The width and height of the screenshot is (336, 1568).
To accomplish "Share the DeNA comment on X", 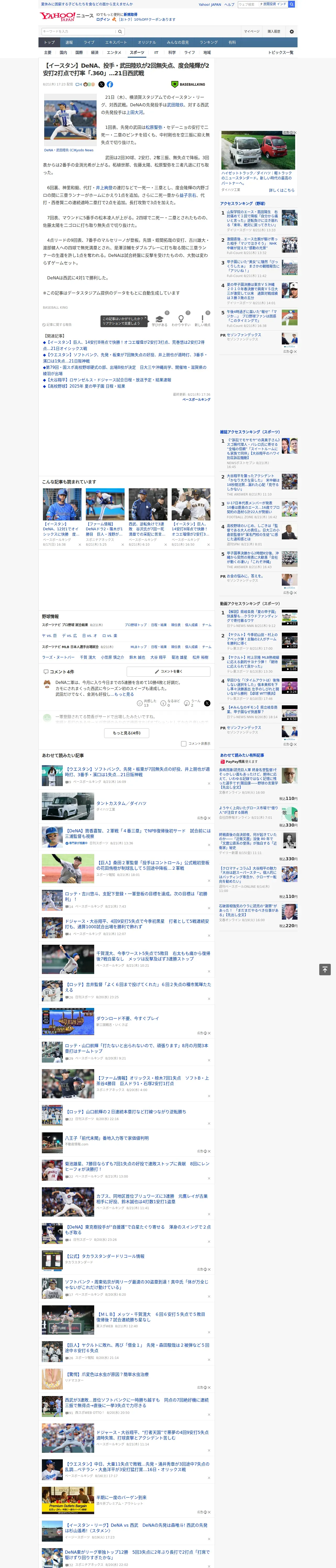I will point(207,703).
